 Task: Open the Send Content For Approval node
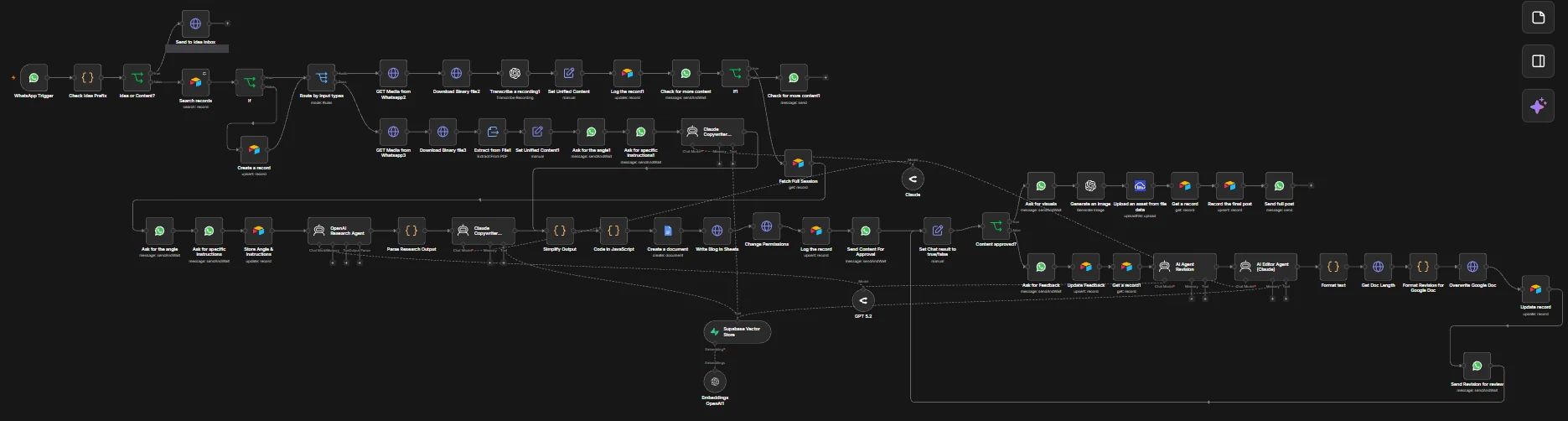pyautogui.click(x=866, y=231)
